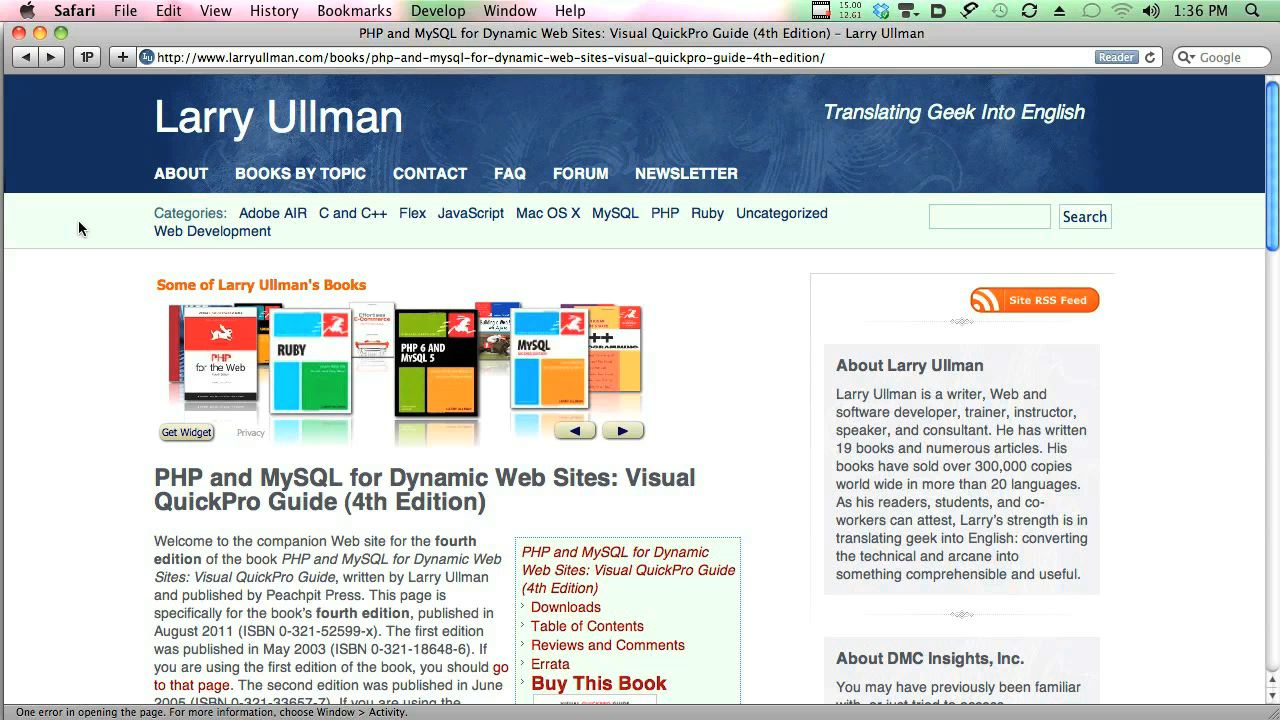Reload the page using the refresh icon
1280x720 pixels.
tap(1150, 57)
